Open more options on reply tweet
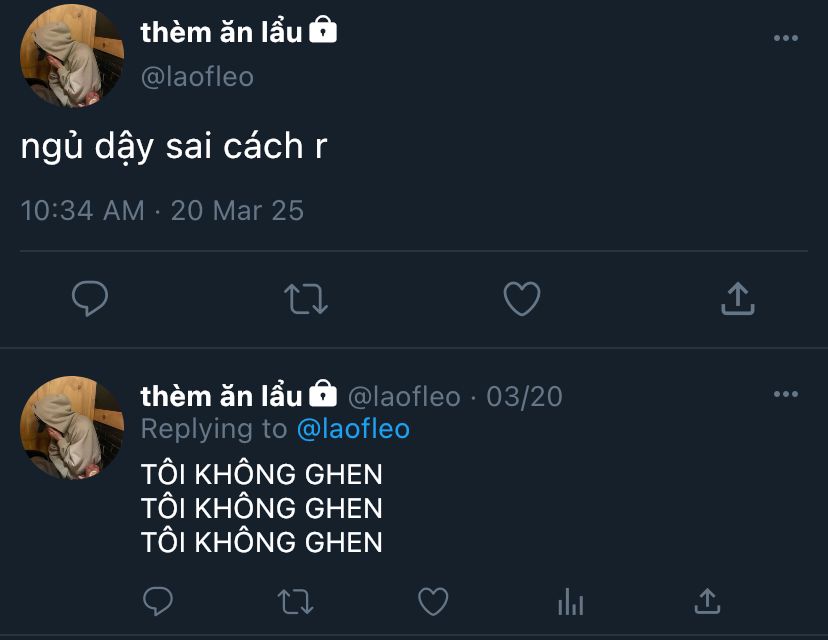828x640 pixels. point(786,394)
